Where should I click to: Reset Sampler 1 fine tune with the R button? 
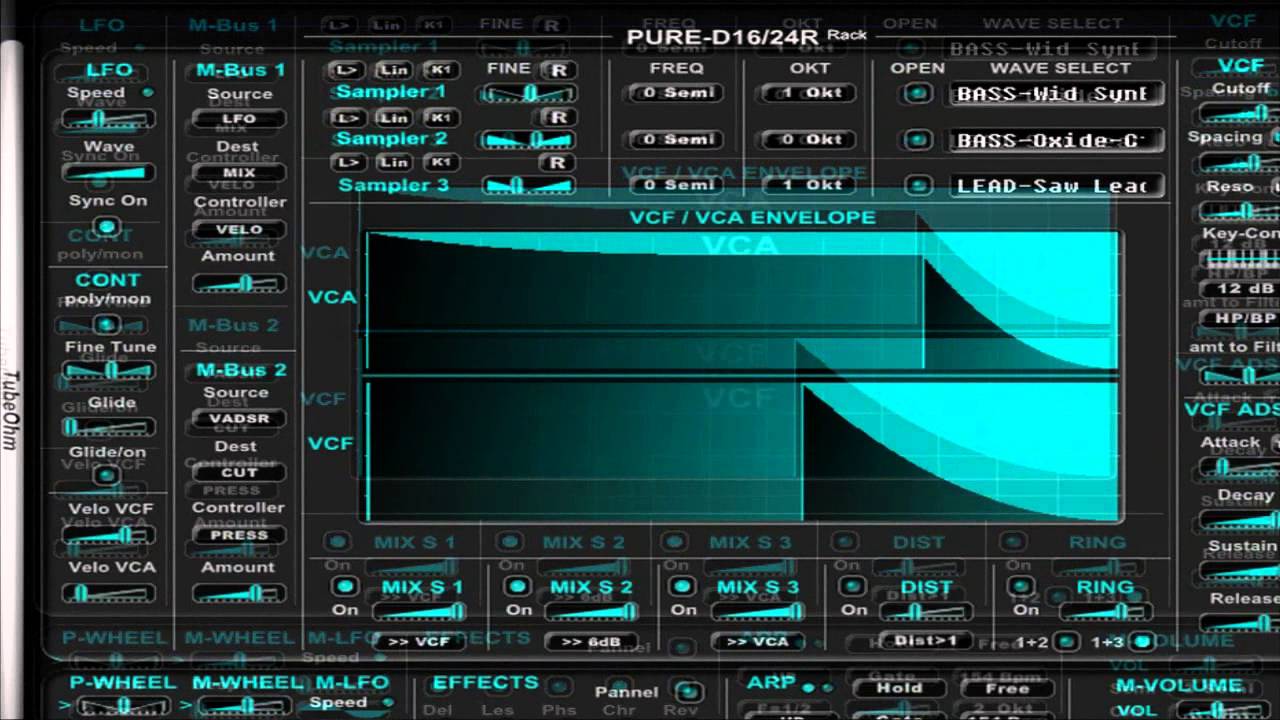(x=559, y=69)
